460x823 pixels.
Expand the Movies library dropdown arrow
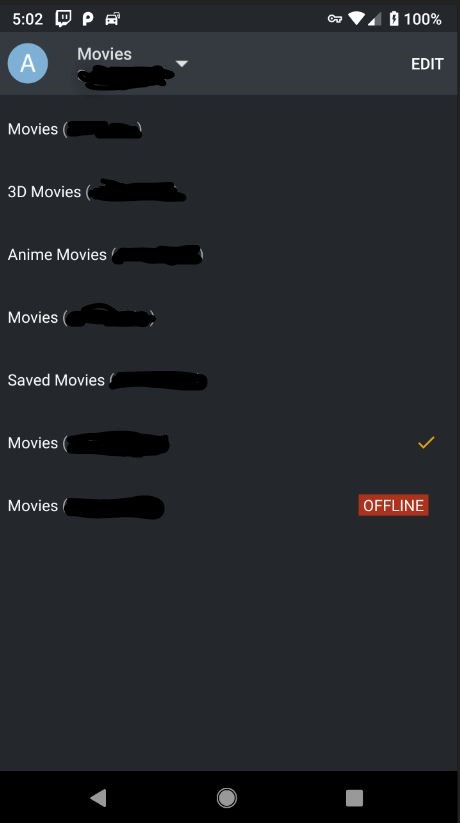pyautogui.click(x=182, y=64)
